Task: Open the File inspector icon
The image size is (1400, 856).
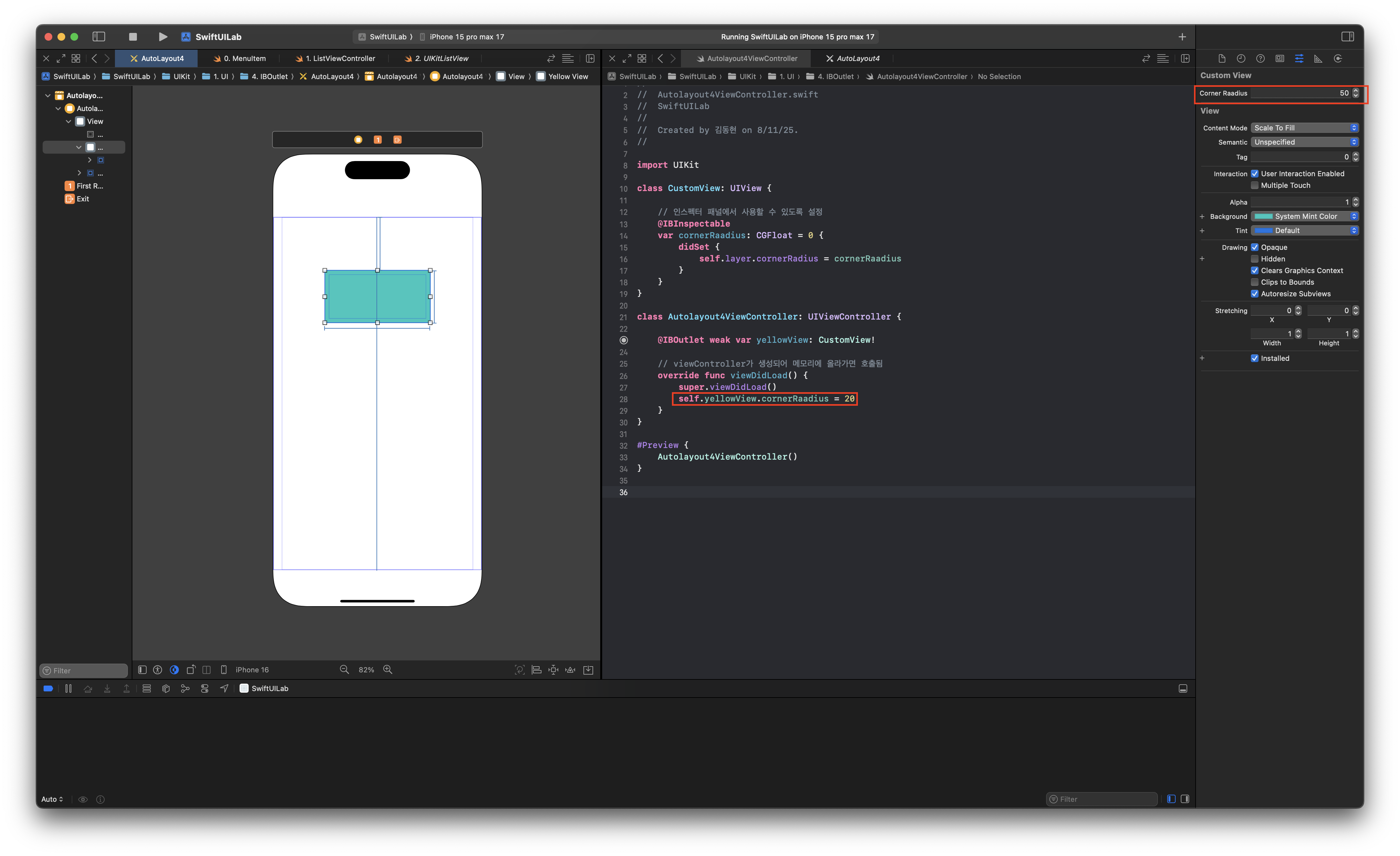Action: coord(1221,58)
